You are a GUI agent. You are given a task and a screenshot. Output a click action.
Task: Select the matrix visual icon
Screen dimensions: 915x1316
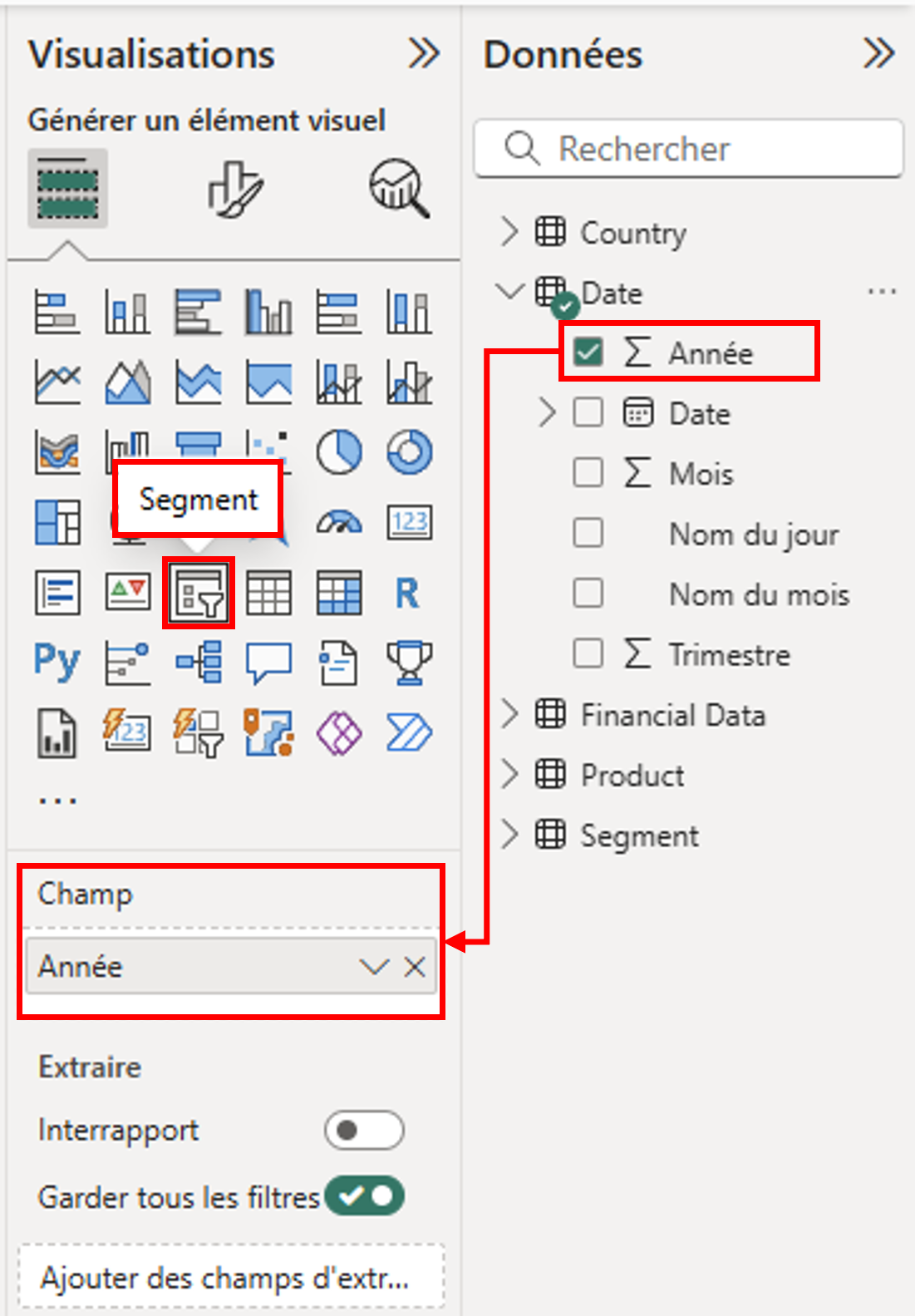(339, 594)
